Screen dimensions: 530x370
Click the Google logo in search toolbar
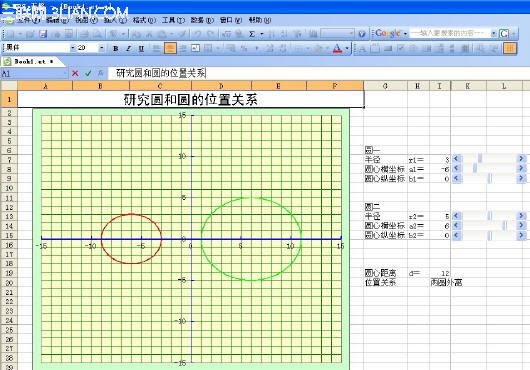387,33
